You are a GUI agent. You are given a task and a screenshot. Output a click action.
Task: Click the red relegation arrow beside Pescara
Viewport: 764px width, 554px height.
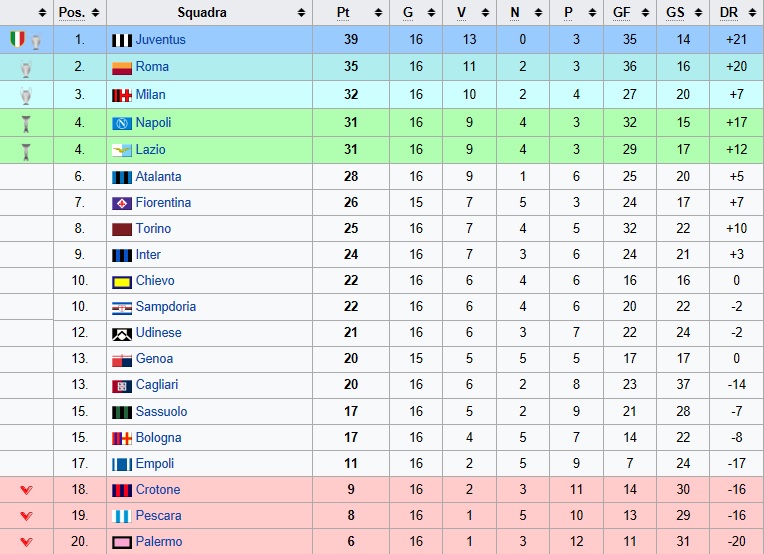point(26,516)
